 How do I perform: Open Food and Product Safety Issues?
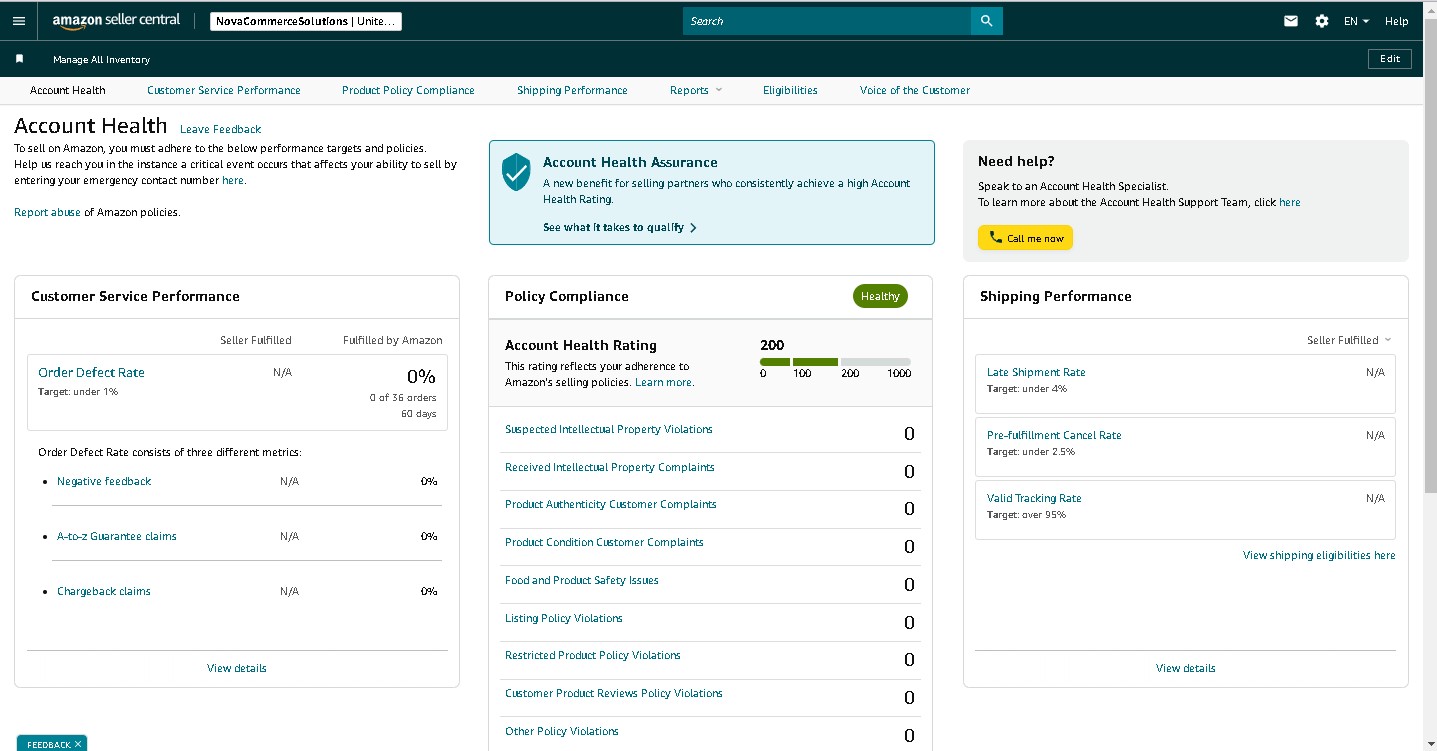pyautogui.click(x=582, y=580)
